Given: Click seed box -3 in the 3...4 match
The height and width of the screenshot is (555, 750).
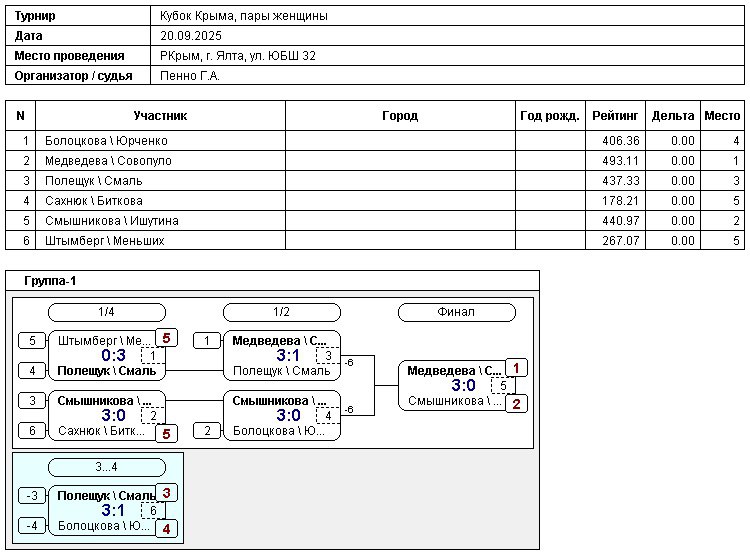Looking at the screenshot, I should [32, 496].
